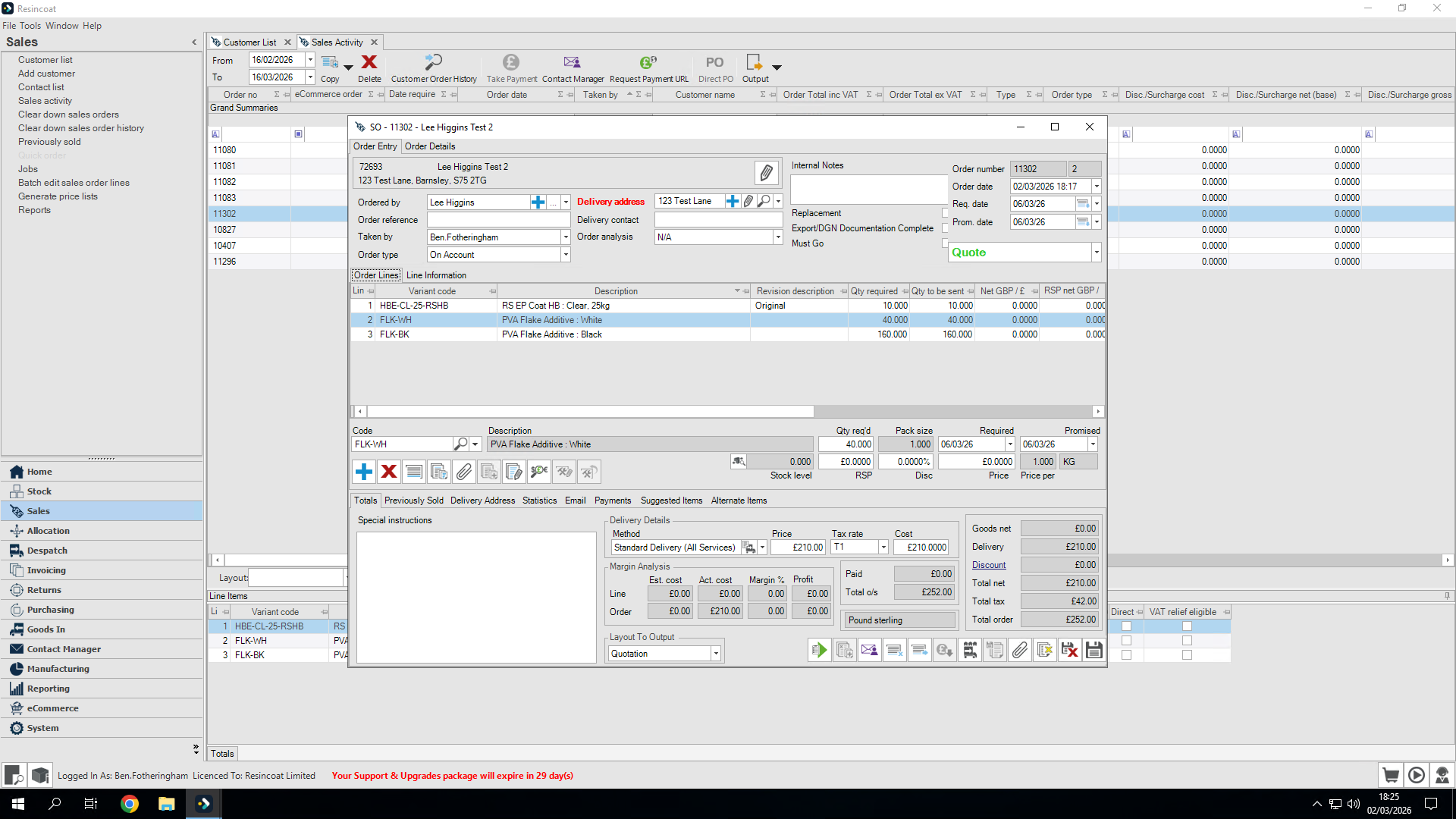This screenshot has width=1456, height=819.
Task: Toggle the Replacement checkbox
Action: click(x=945, y=213)
